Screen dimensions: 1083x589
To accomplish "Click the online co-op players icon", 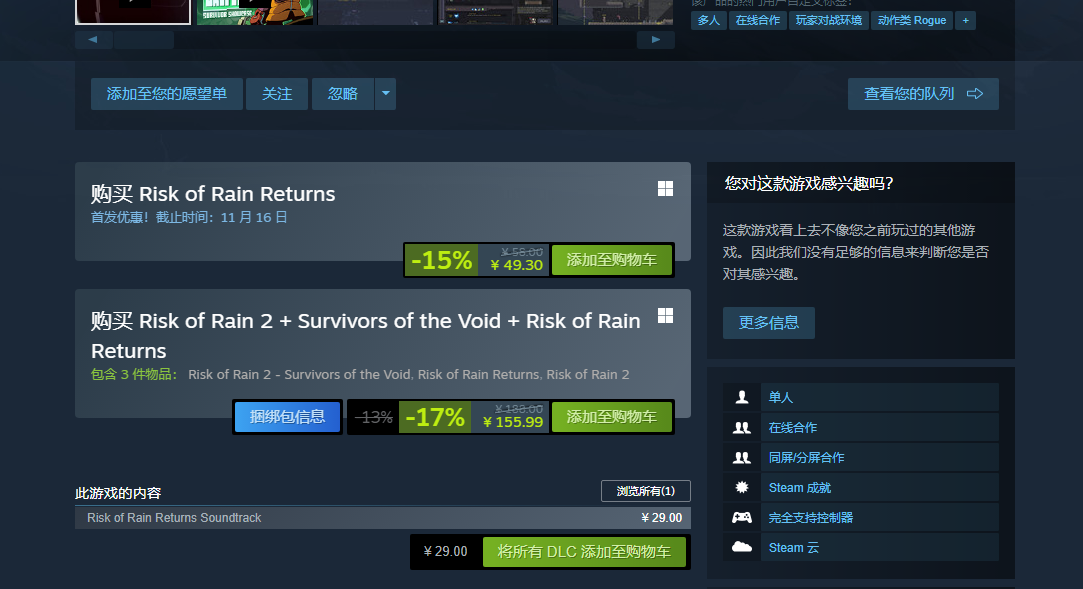I will point(742,427).
